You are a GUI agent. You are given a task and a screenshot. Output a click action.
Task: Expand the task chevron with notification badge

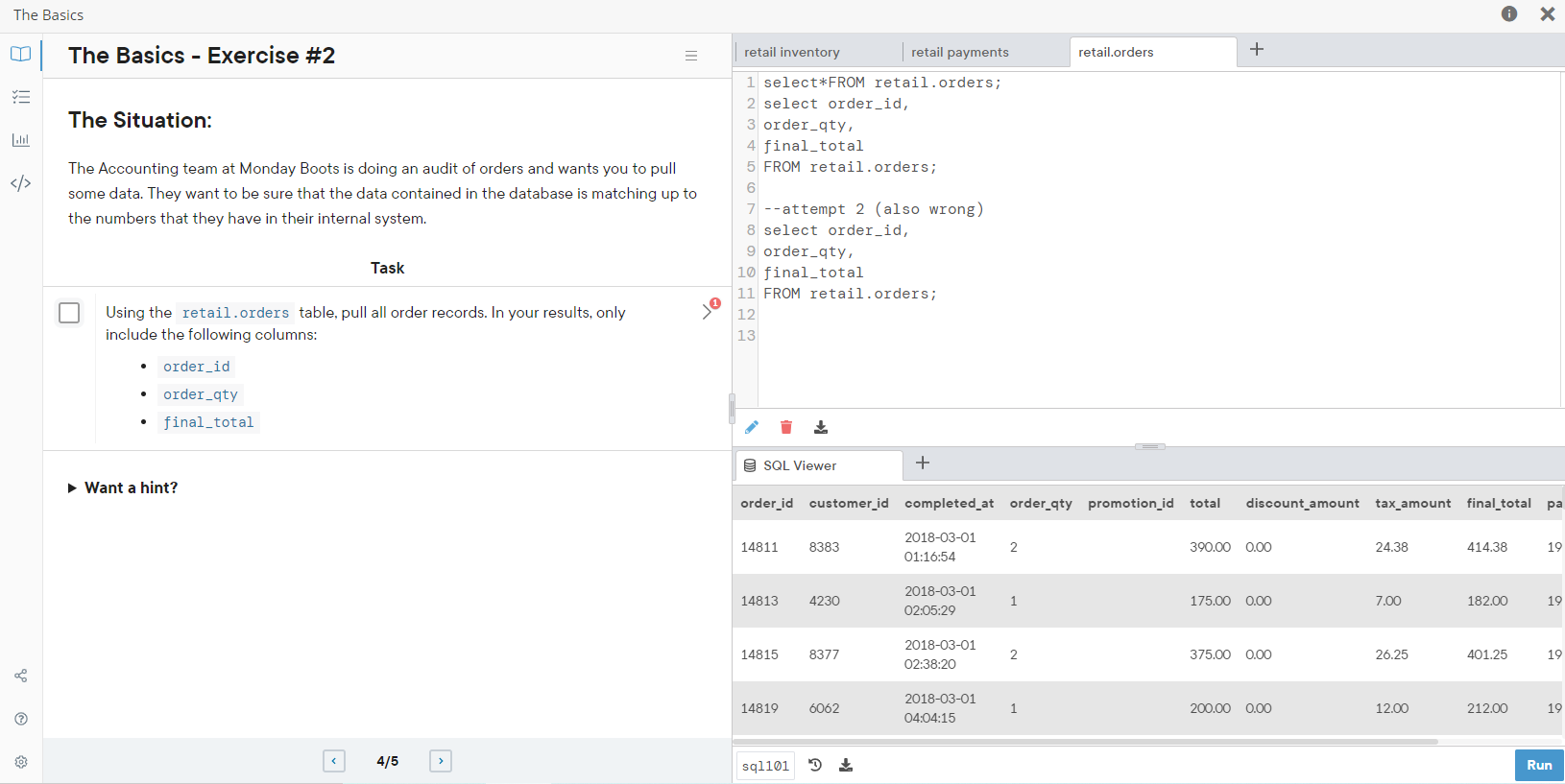coord(710,310)
